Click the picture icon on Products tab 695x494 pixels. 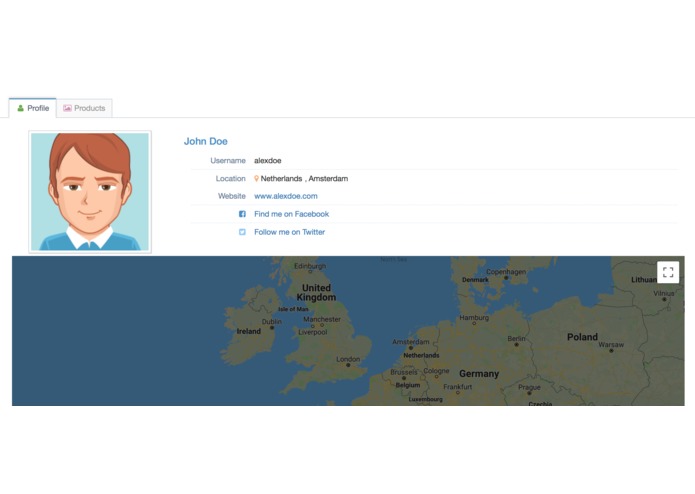67,108
